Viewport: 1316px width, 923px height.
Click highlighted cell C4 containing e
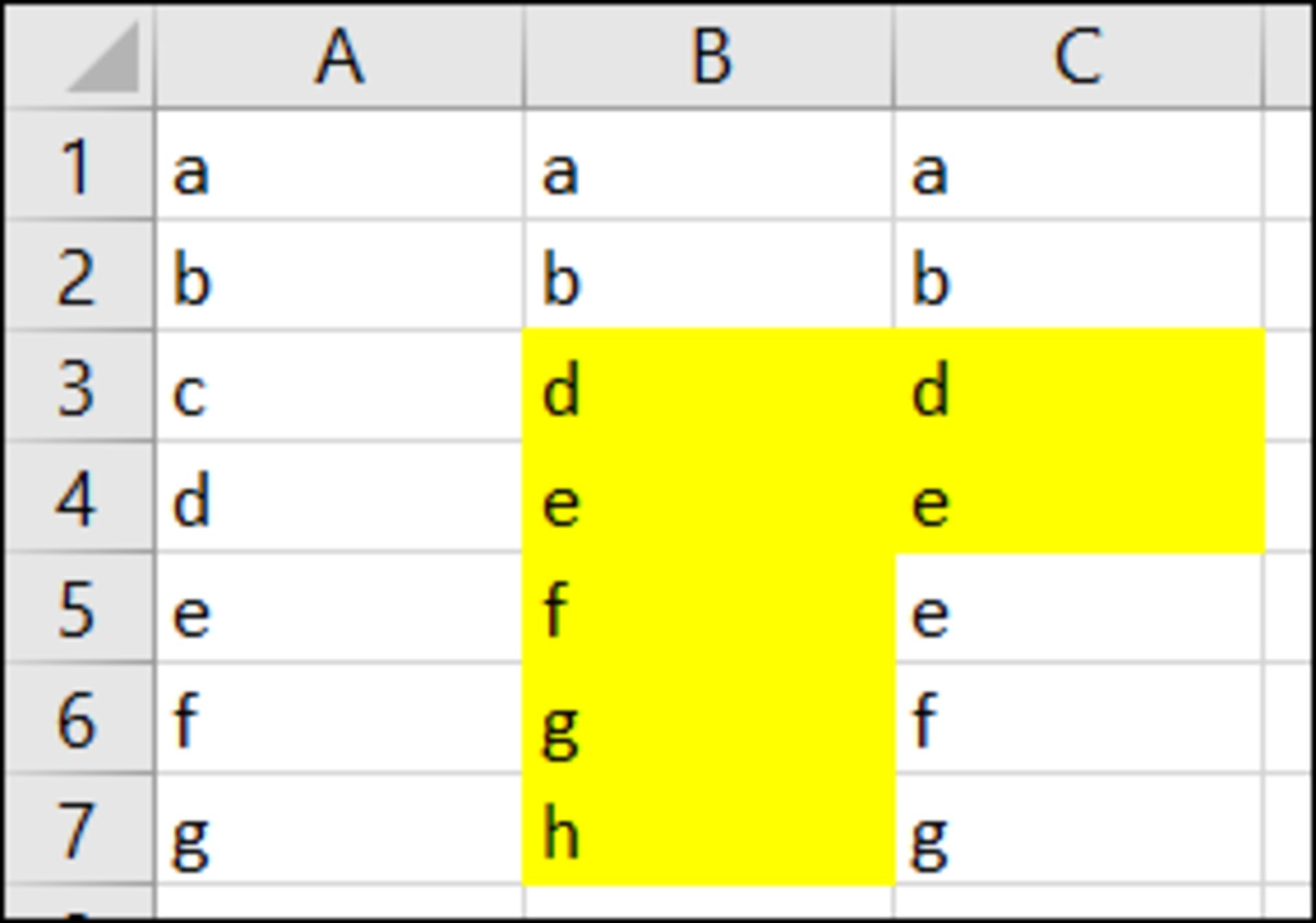1079,497
